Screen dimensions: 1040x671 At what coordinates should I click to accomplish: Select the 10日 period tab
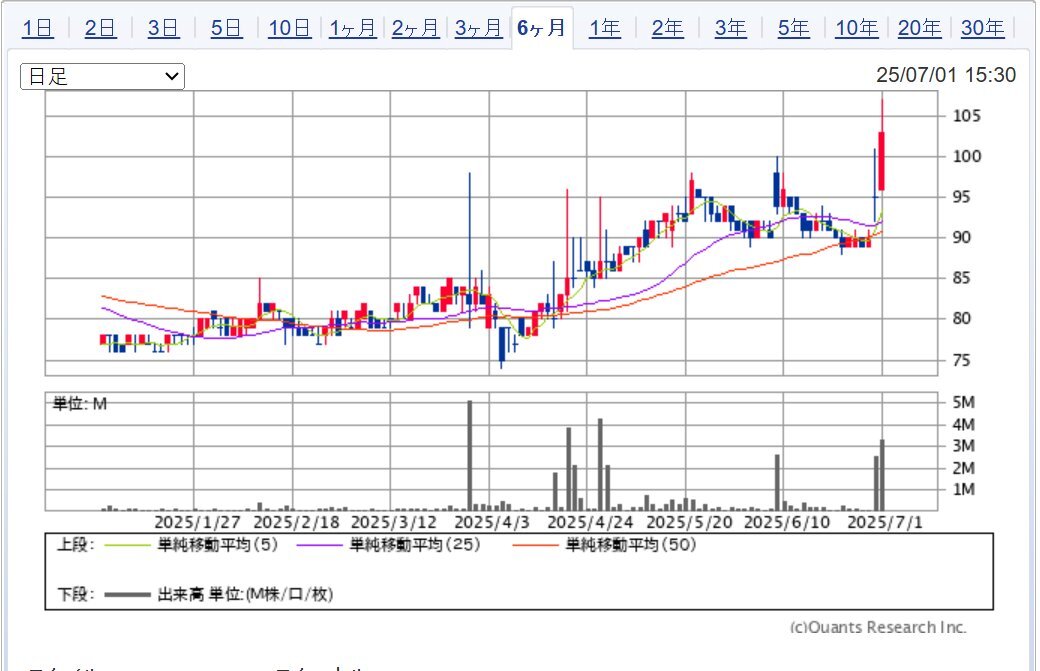290,29
